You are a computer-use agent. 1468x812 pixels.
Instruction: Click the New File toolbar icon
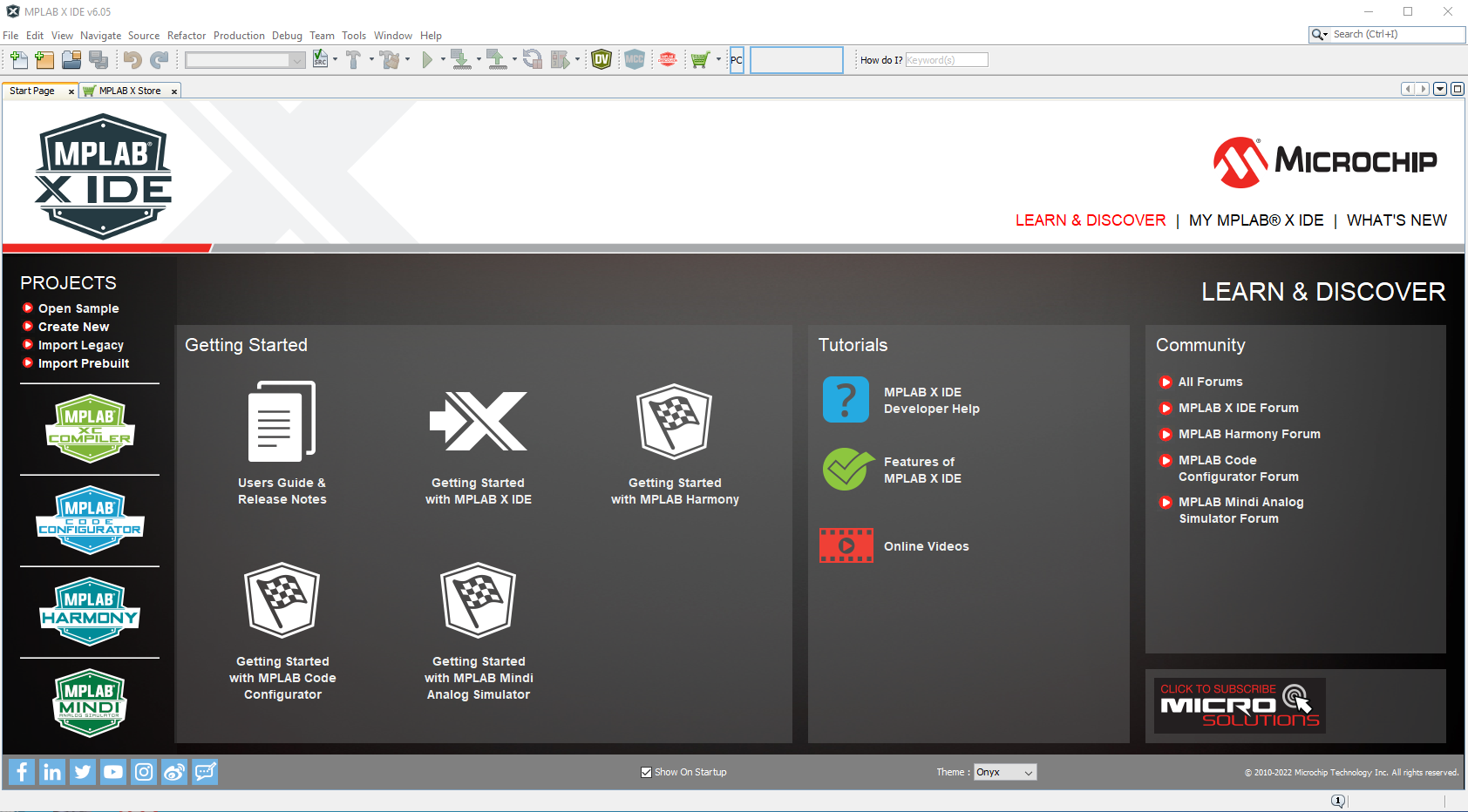pos(18,60)
